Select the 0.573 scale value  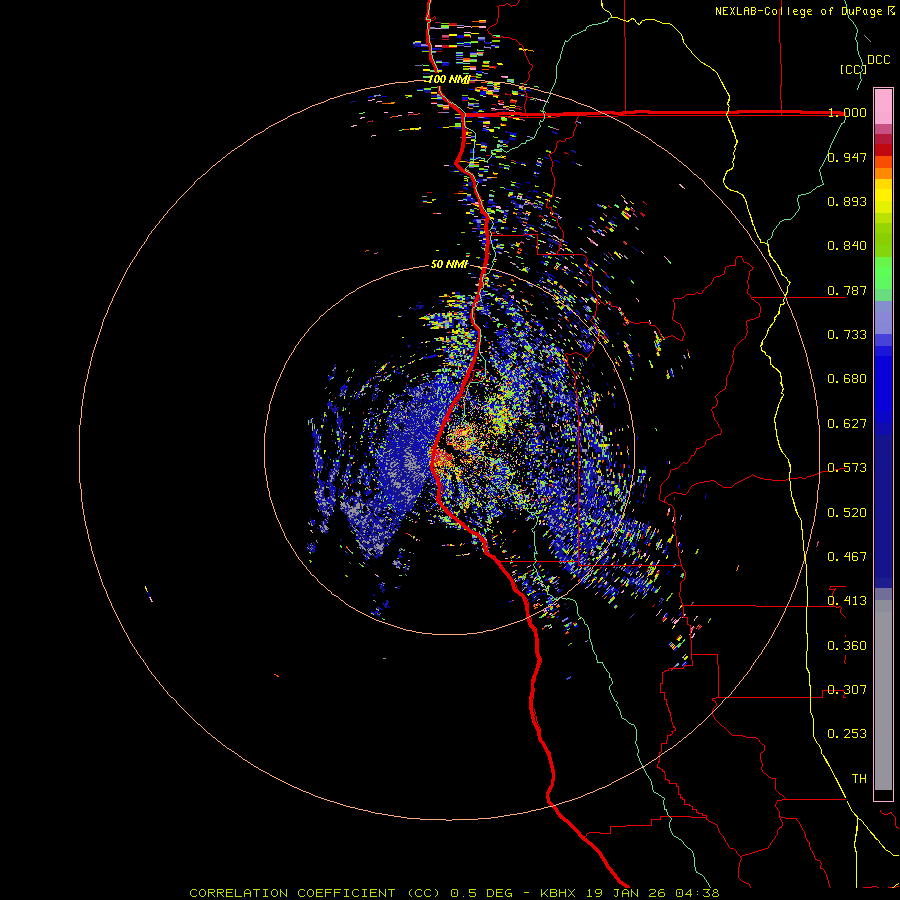(x=847, y=468)
